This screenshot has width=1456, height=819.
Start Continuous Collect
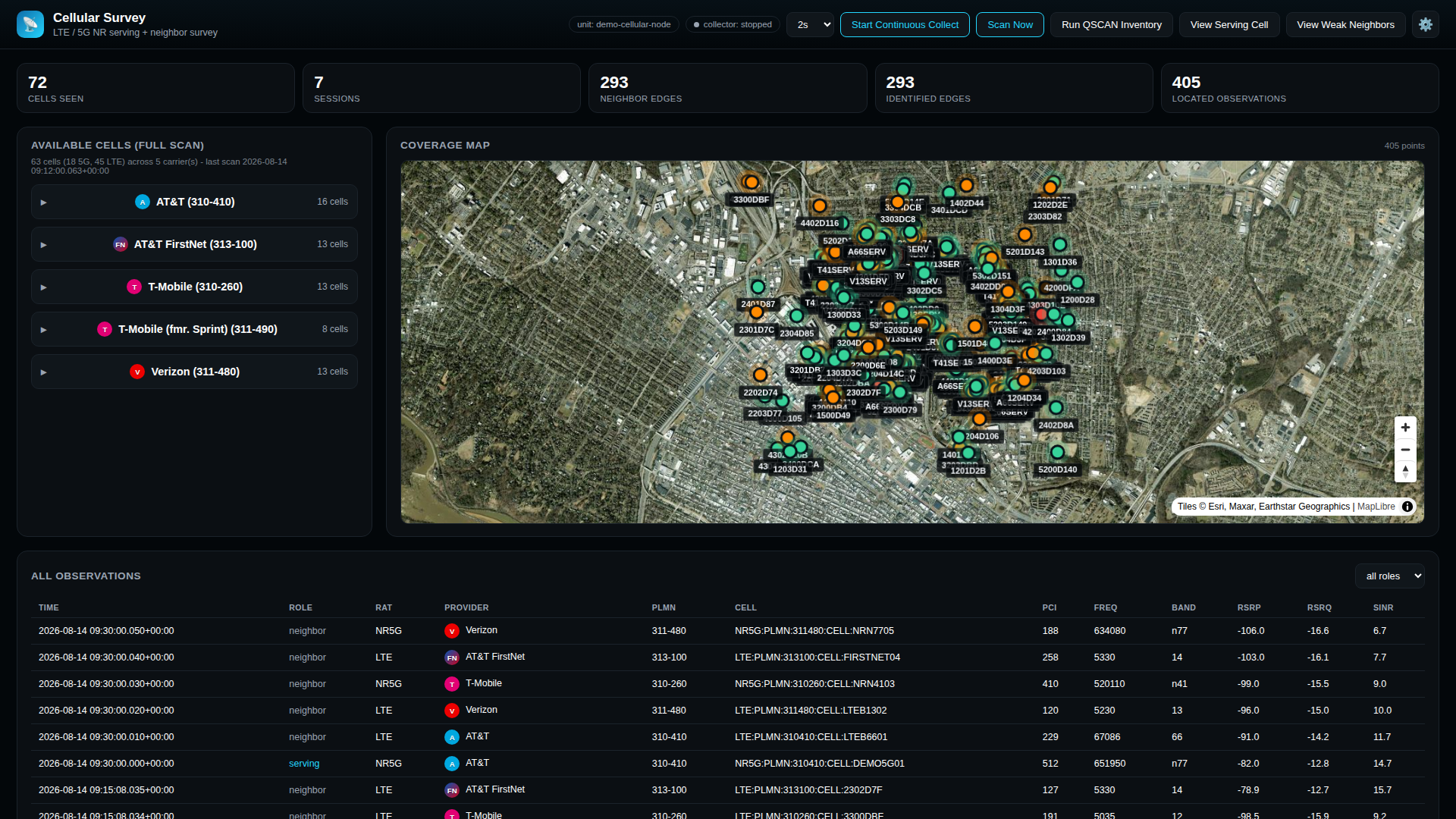[905, 24]
